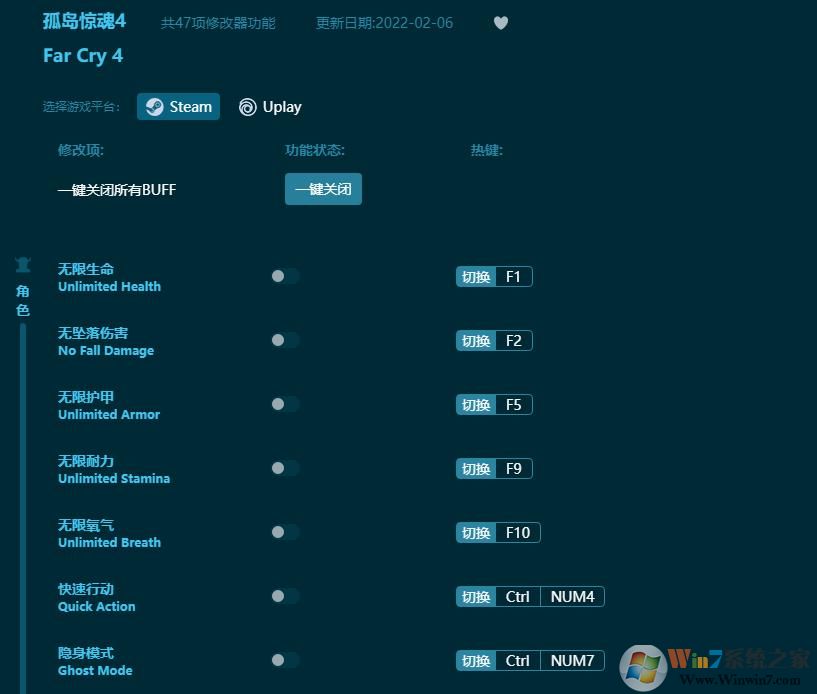Click the Uplay spiral logo icon
Screen dimensions: 817x694
[x=246, y=107]
